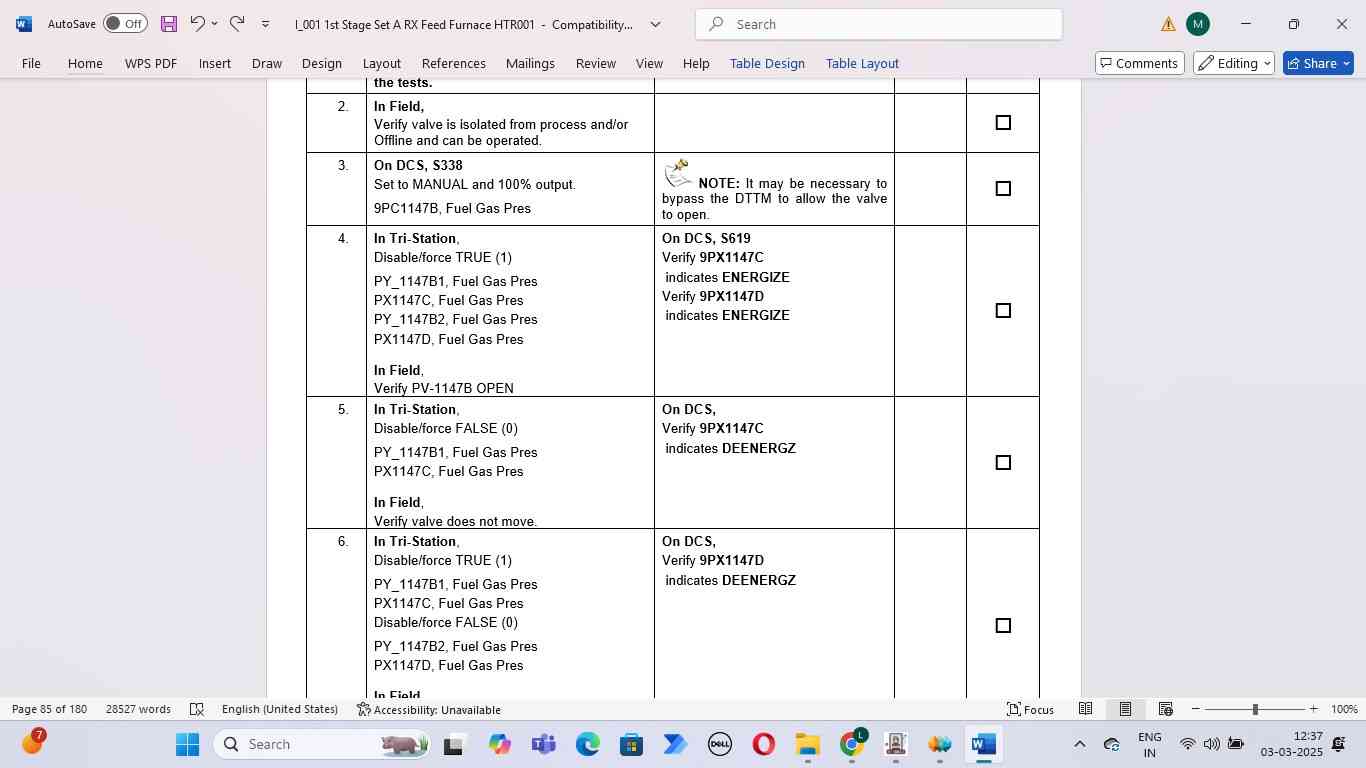The width and height of the screenshot is (1366, 768).
Task: Switch to Read Mode view icon
Action: 1085,709
